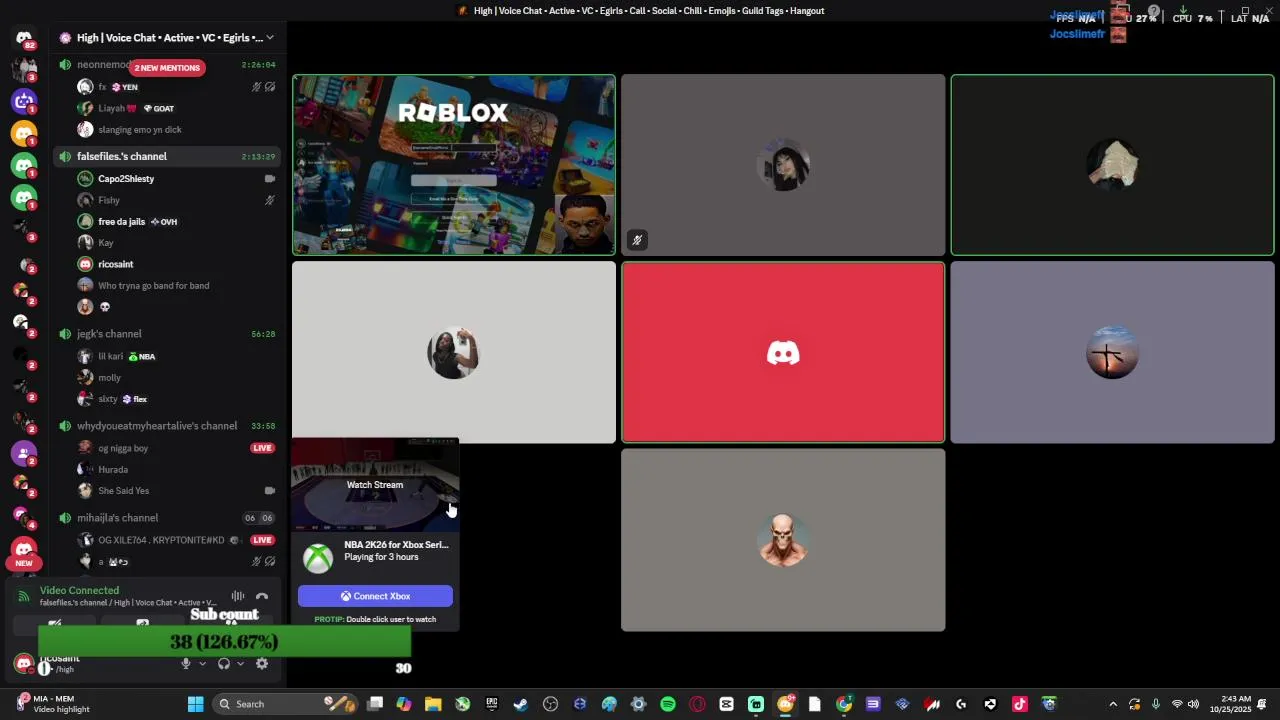Click the LIVE badge next to og nigga boy
Screen dimensions: 1280x720
pyautogui.click(x=263, y=448)
